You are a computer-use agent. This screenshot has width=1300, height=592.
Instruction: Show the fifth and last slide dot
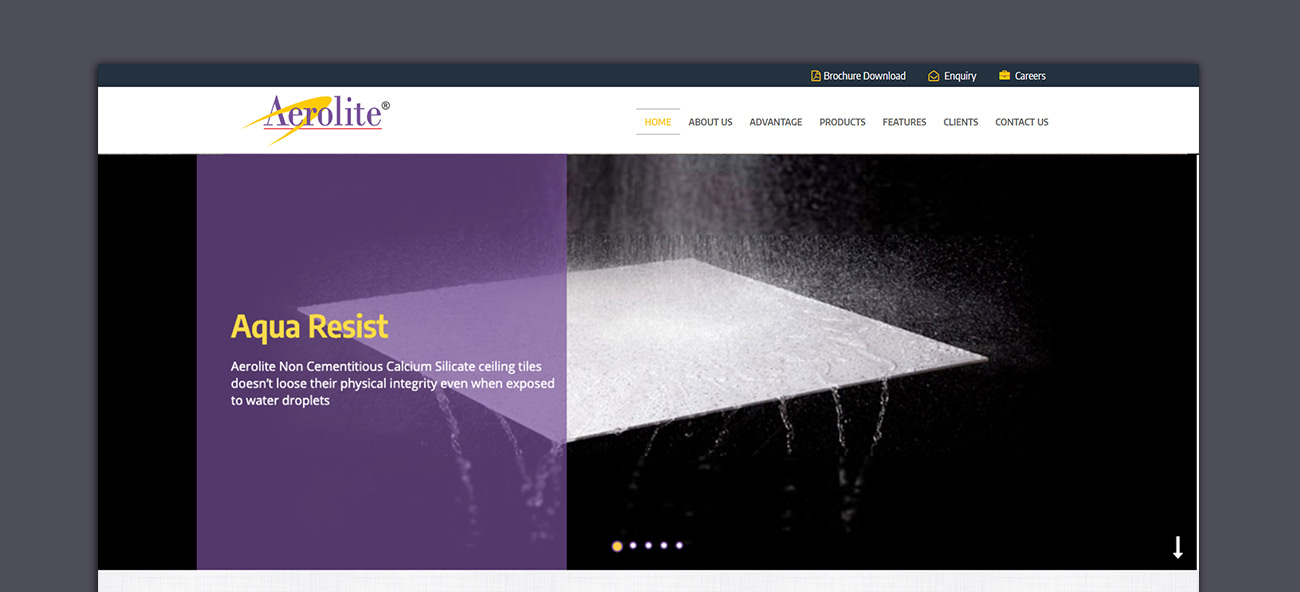click(679, 546)
